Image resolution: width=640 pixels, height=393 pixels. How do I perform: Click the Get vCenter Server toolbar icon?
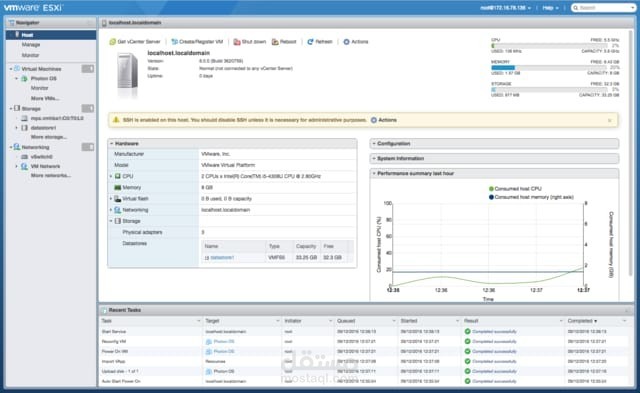(112, 42)
